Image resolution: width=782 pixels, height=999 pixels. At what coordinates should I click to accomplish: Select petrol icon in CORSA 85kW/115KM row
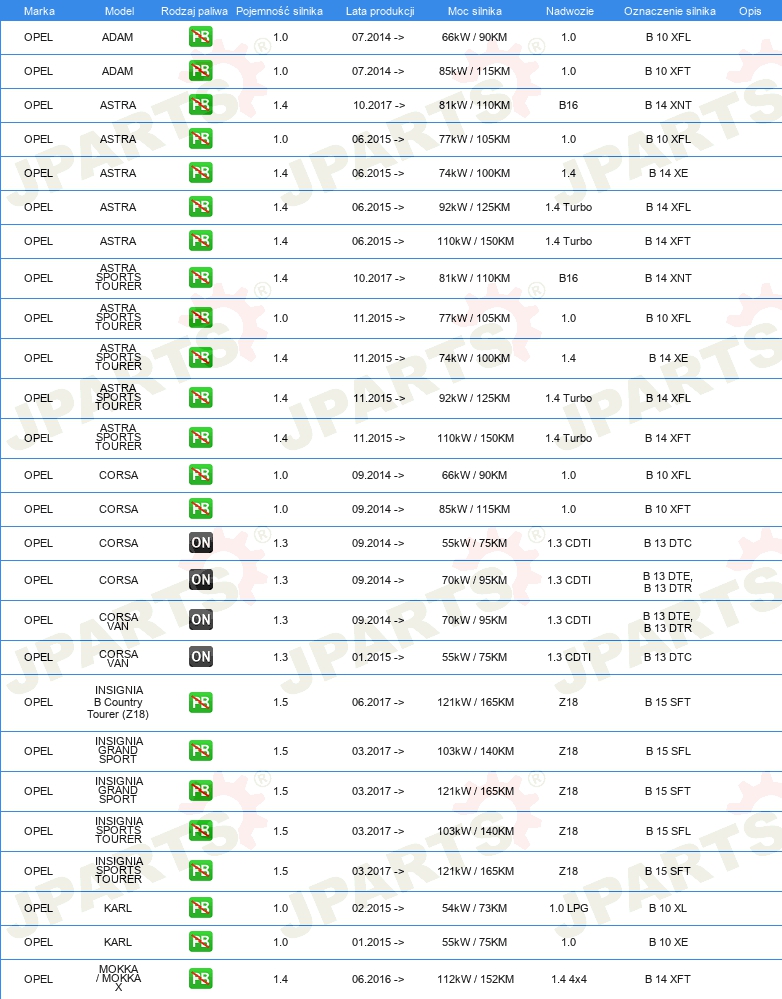(201, 509)
